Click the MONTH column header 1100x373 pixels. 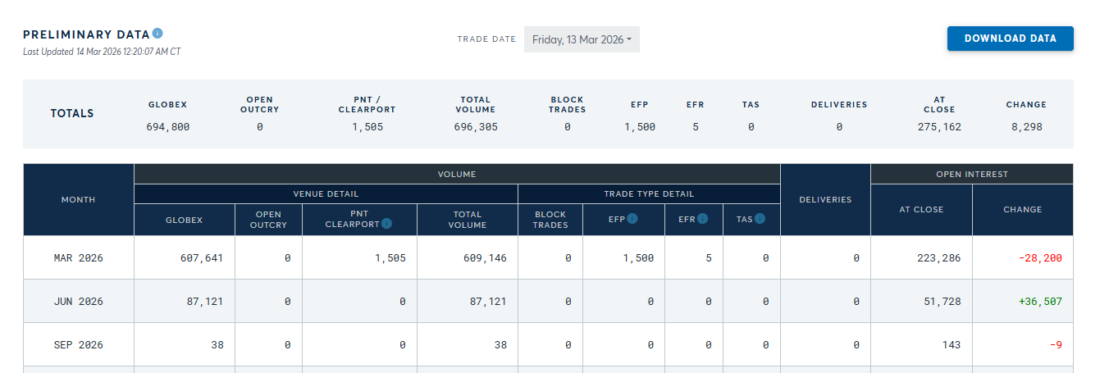tap(79, 200)
